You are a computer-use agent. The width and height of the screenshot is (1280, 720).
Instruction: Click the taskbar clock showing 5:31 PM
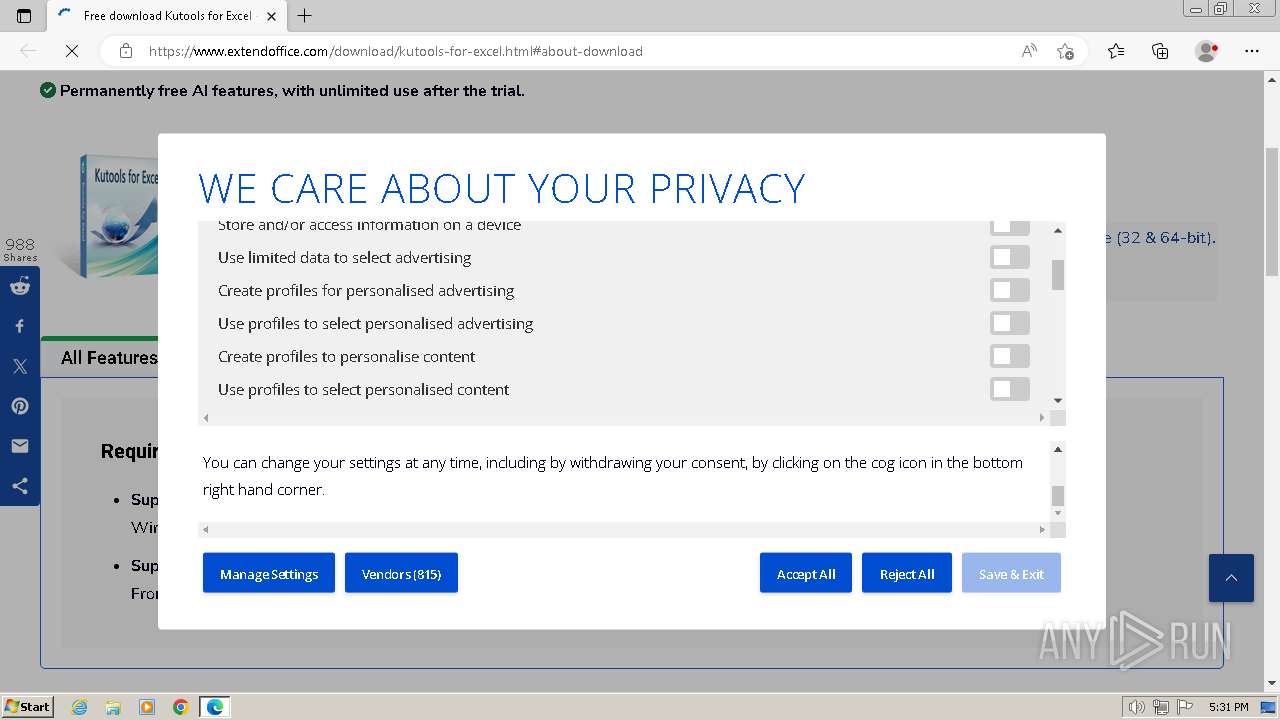tap(1228, 707)
